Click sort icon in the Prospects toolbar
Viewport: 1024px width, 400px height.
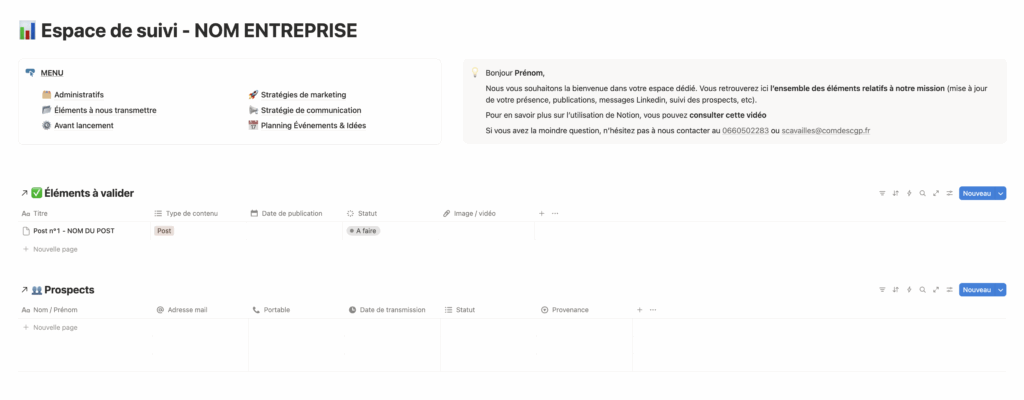pos(895,290)
